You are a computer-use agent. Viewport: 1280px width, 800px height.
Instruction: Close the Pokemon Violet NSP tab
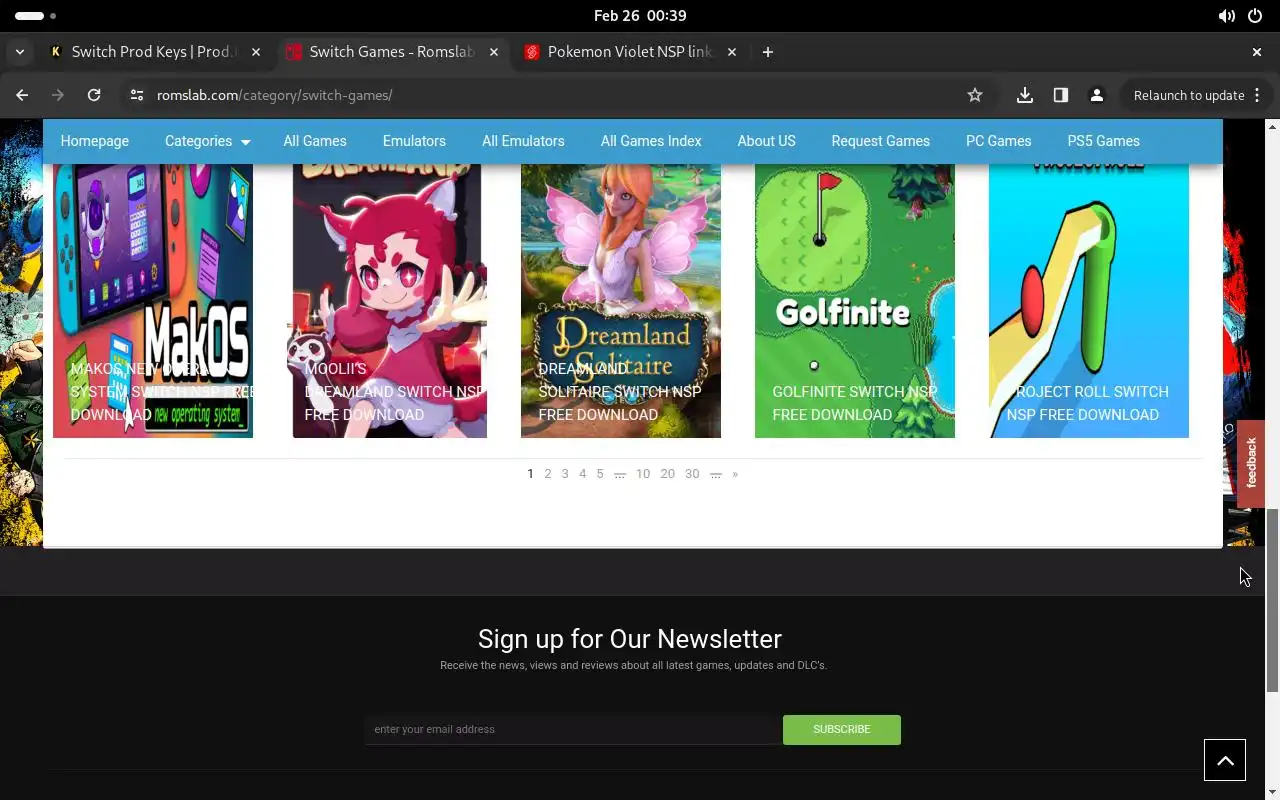(732, 52)
